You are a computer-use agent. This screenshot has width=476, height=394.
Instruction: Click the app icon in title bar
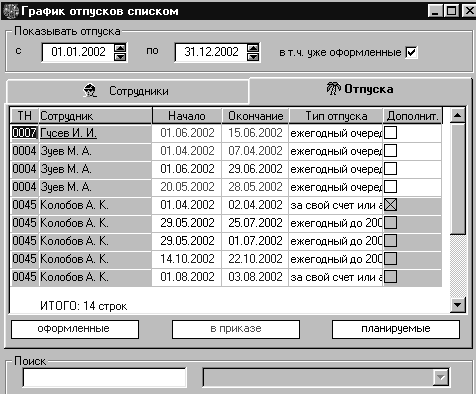[10, 11]
